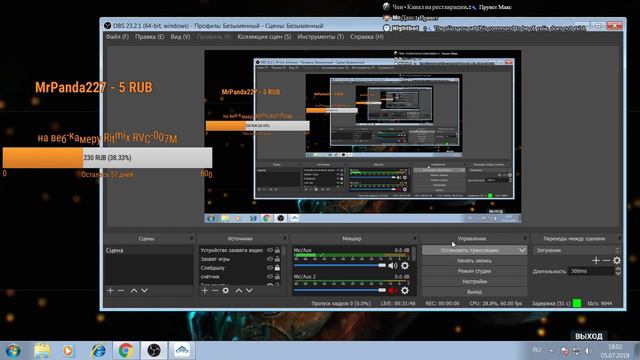Image resolution: width=640 pixels, height=360 pixels.
Task: Expand the dropdown arrow on stop streaming button
Action: click(522, 250)
